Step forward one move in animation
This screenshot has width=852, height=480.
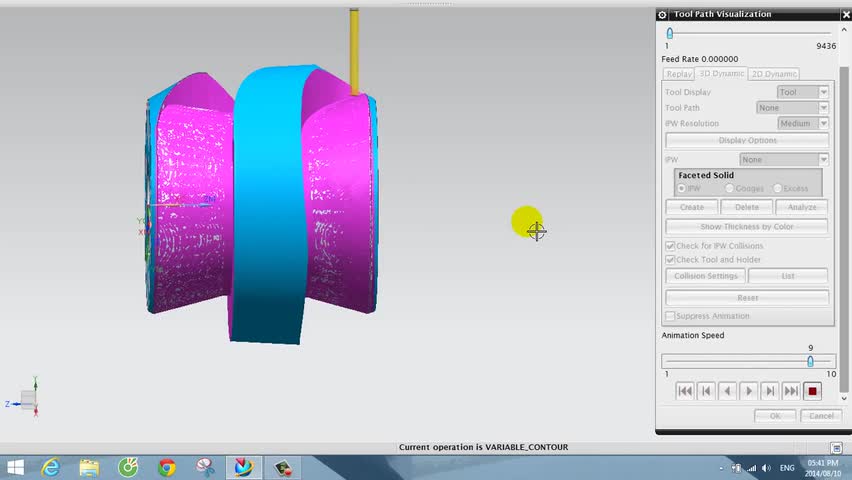[x=769, y=391]
